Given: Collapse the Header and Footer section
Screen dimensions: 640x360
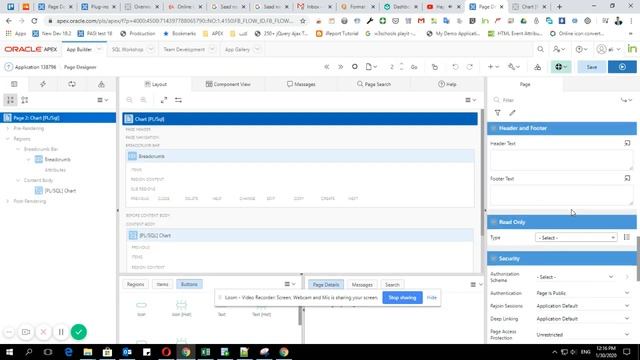Looking at the screenshot, I should (x=493, y=128).
